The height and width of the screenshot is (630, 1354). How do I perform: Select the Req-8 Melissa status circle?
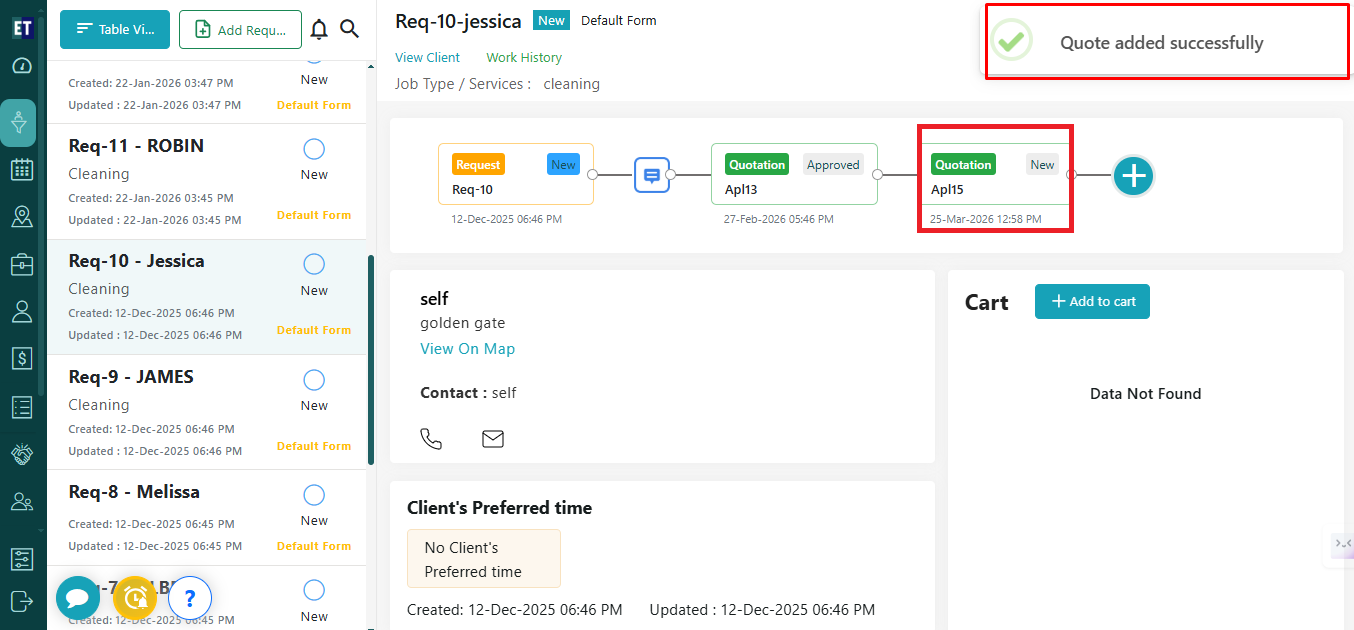[x=314, y=496]
